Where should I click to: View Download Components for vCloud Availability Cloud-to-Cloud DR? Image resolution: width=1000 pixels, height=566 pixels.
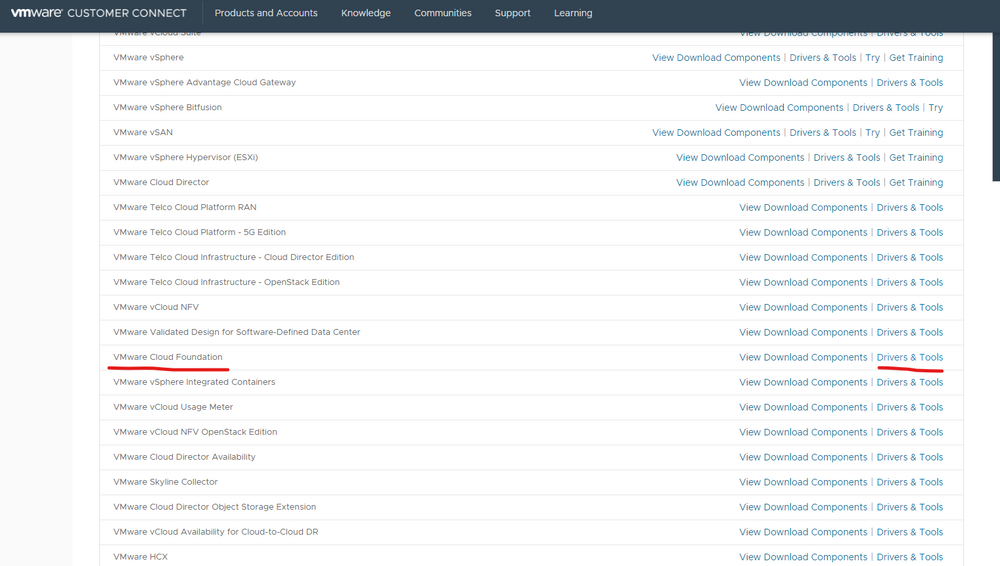(803, 532)
